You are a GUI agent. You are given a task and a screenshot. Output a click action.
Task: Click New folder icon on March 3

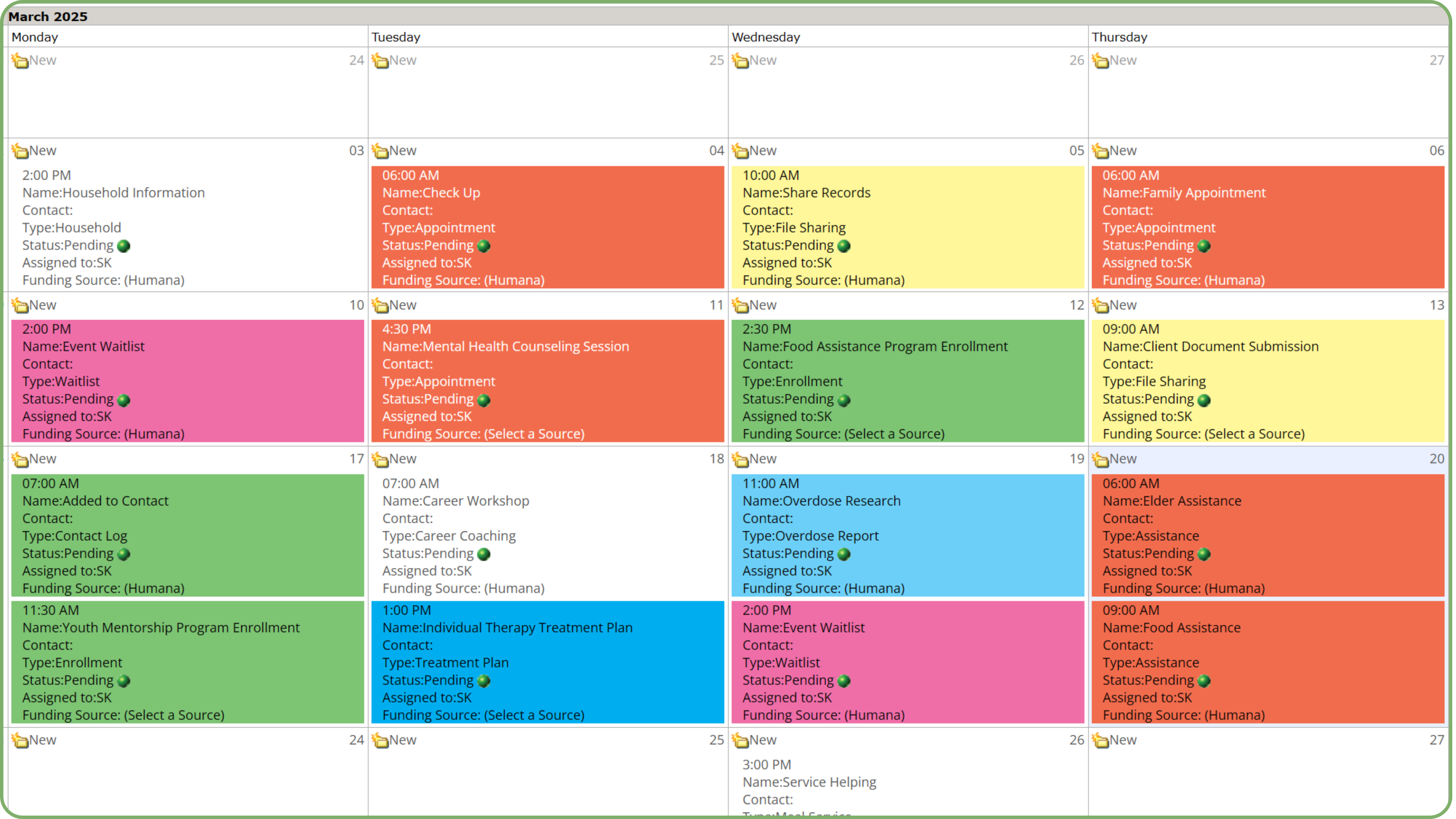(20, 151)
